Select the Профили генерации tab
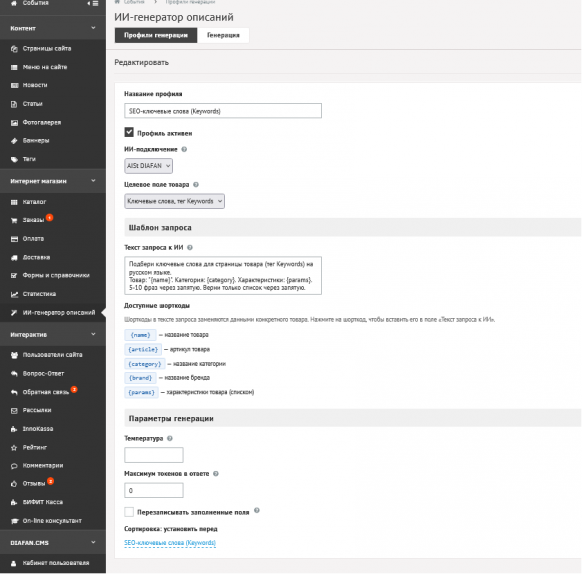The width and height of the screenshot is (582, 574). [156, 35]
